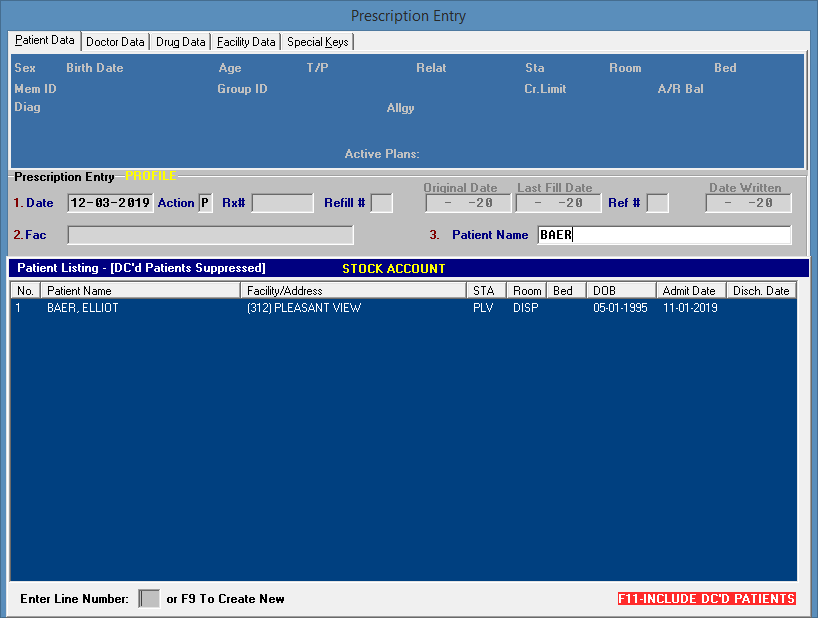
Task: Click F11-Include DC'd Patients button
Action: pyautogui.click(x=706, y=599)
